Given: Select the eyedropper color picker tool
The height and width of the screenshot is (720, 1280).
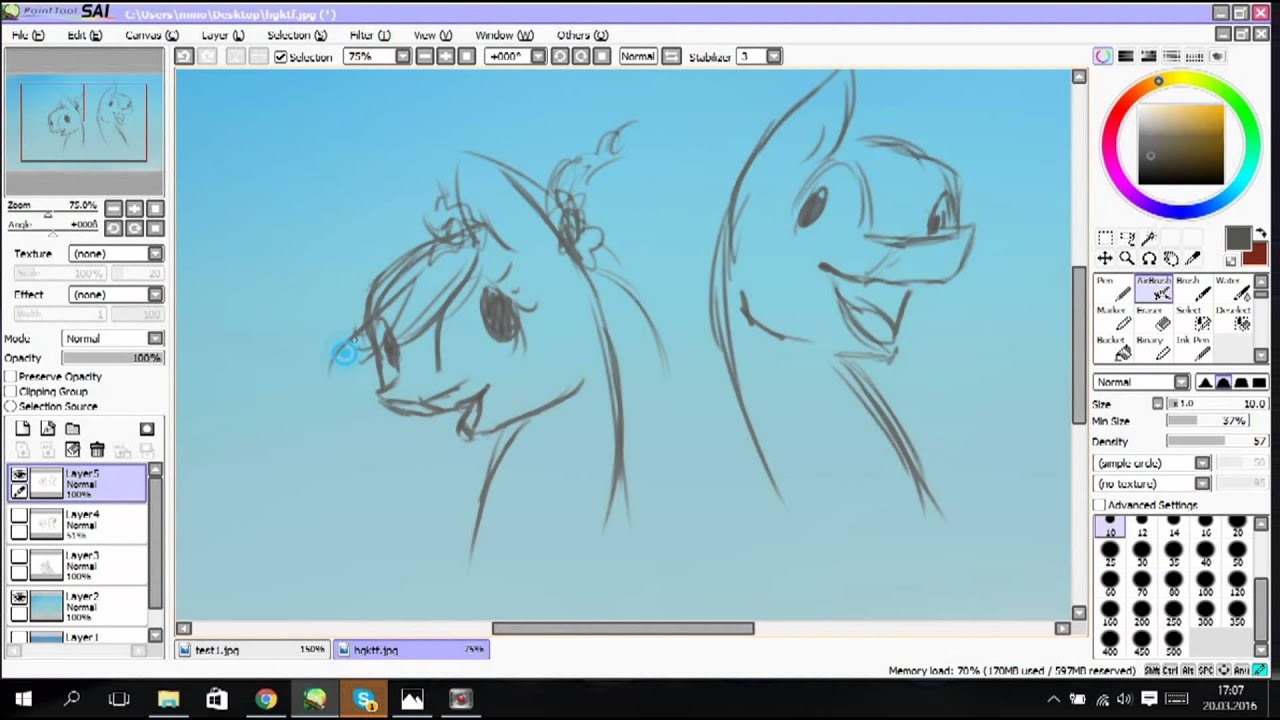Looking at the screenshot, I should [x=1192, y=259].
